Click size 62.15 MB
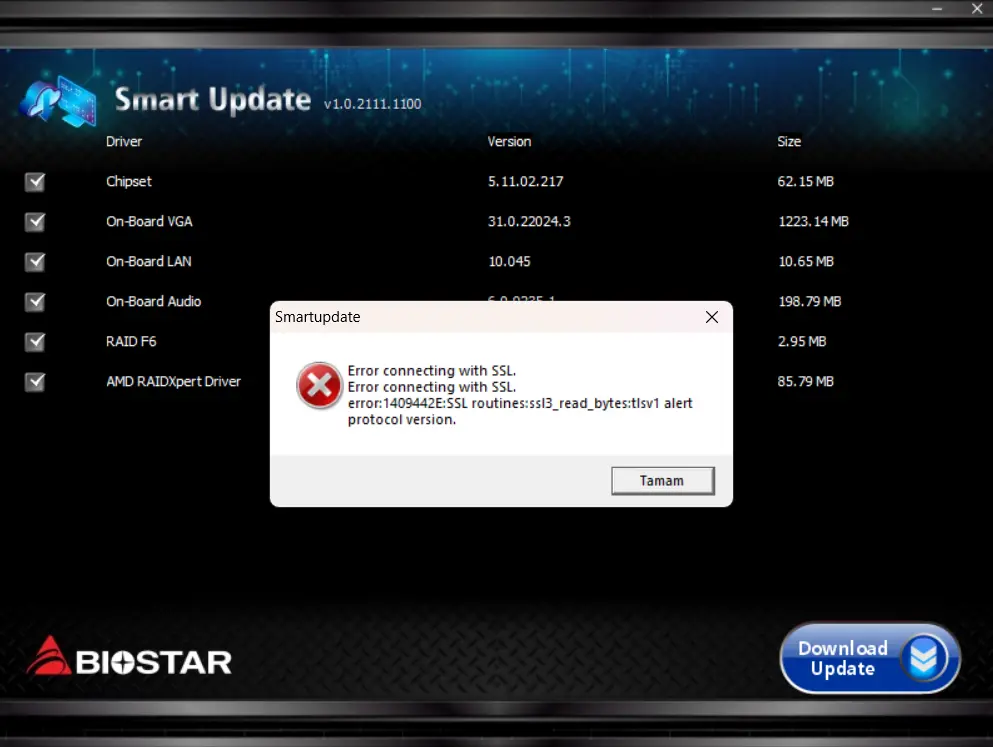The width and height of the screenshot is (993, 747). [806, 182]
